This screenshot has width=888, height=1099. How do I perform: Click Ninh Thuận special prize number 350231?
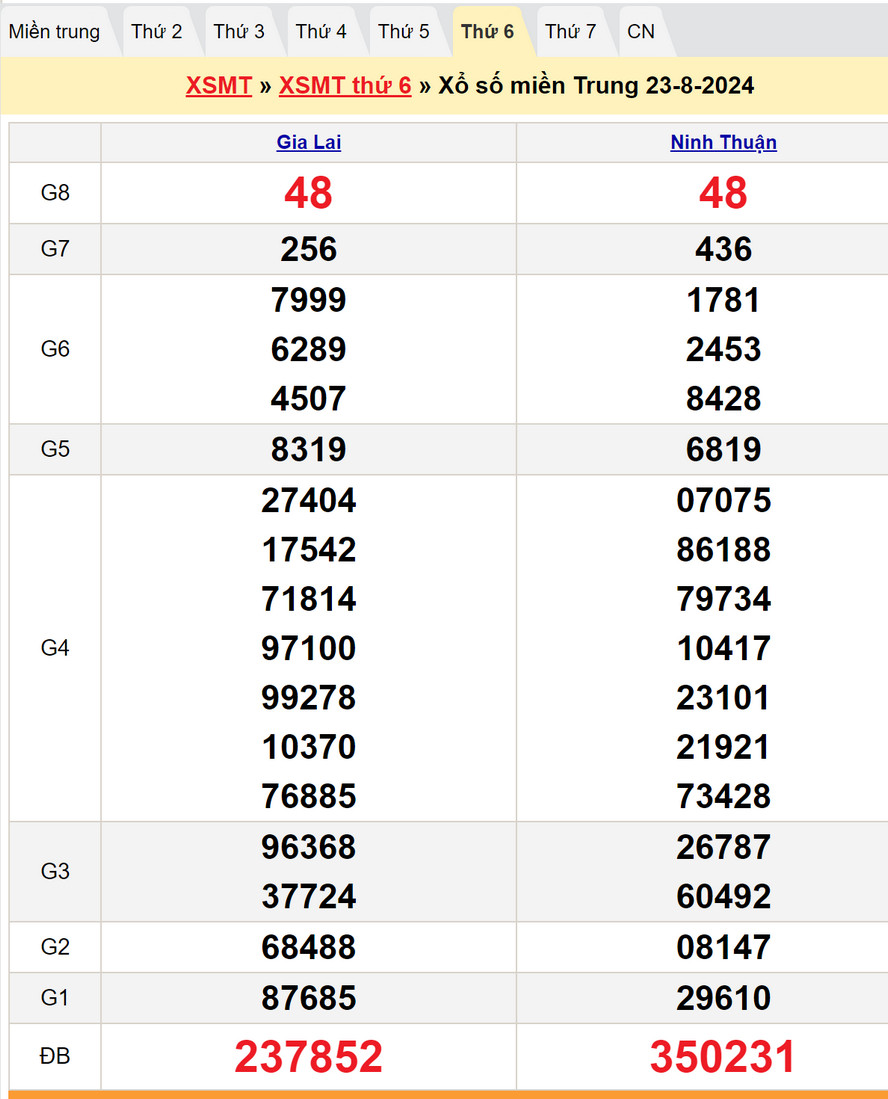tap(723, 1057)
